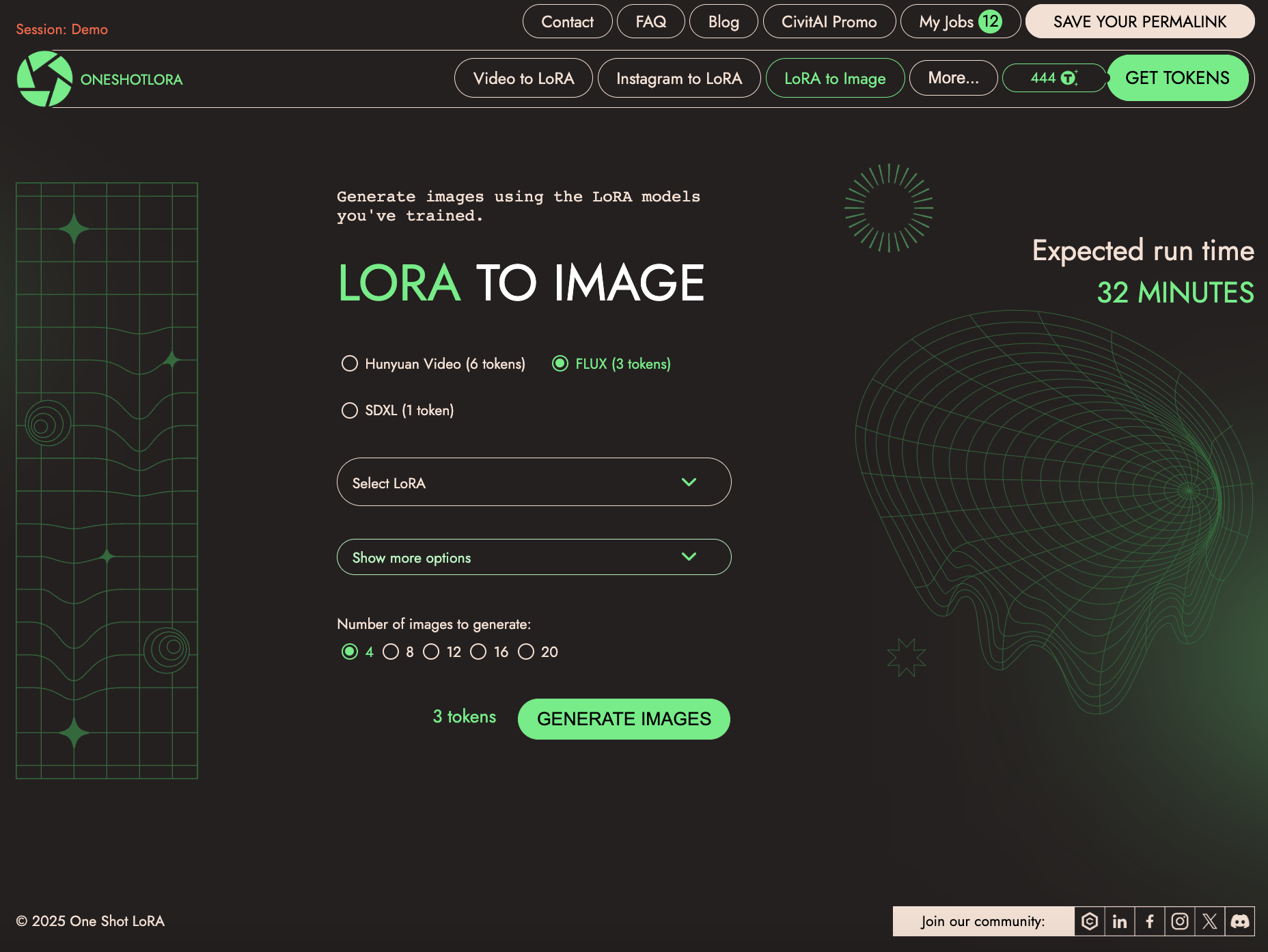The image size is (1268, 952).
Task: Choose 12 images to generate
Action: [x=431, y=652]
